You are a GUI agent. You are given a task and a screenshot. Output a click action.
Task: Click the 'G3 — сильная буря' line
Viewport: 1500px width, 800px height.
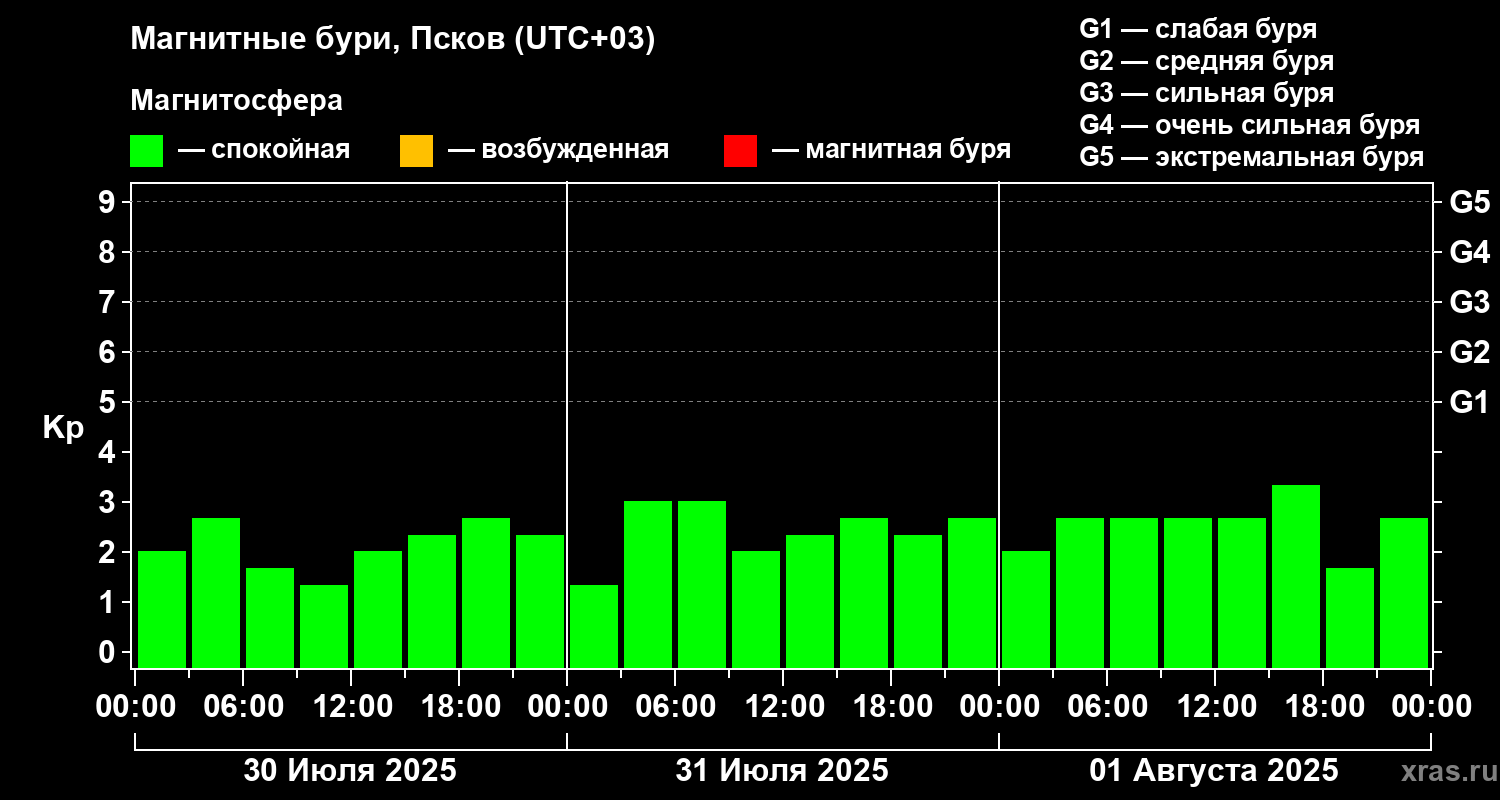click(x=1206, y=93)
